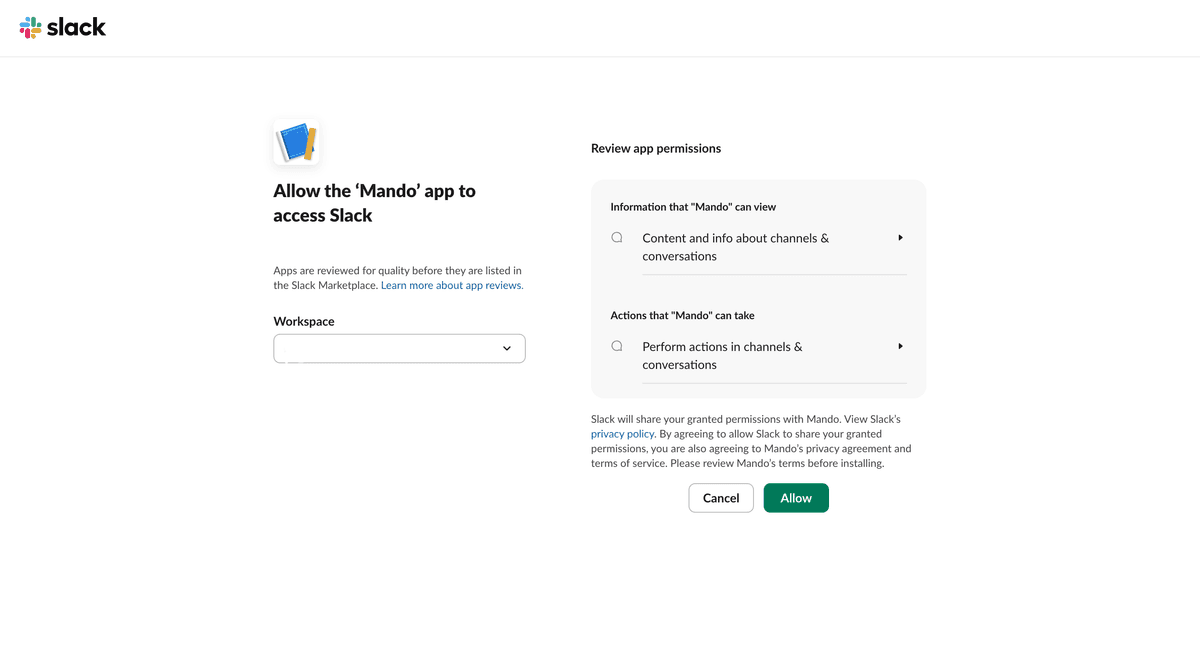
Task: Select 'Content and info about channels & conversations' row
Action: (759, 247)
